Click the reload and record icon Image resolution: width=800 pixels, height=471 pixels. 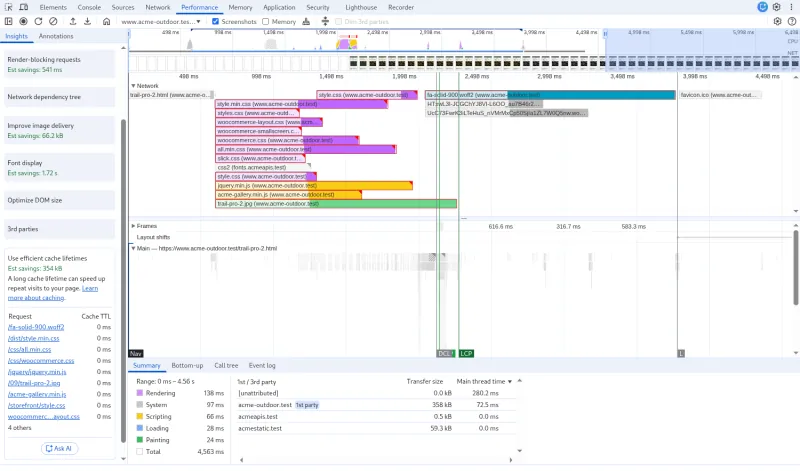pos(38,21)
